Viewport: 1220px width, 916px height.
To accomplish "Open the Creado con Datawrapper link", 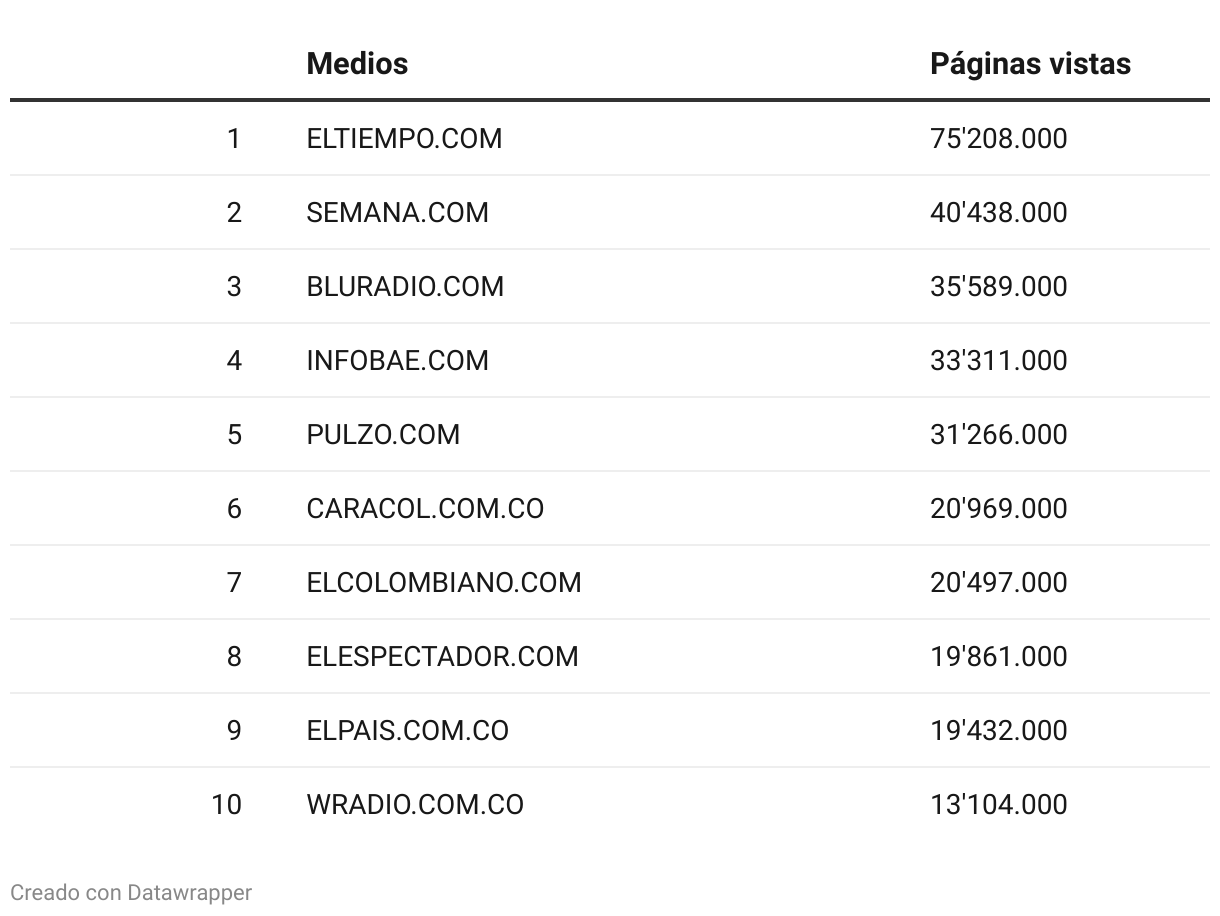I will [x=131, y=892].
